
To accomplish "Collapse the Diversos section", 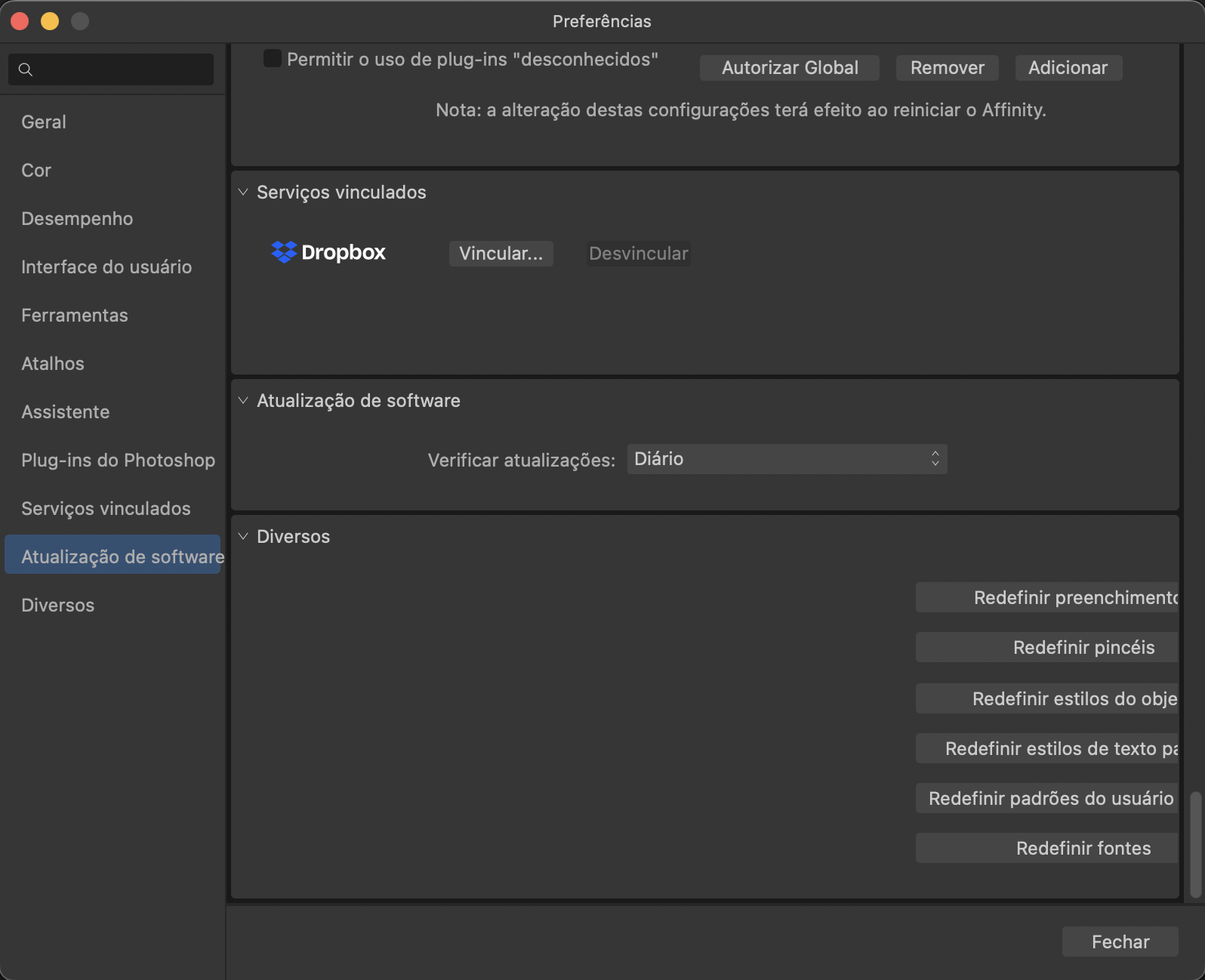I will point(243,537).
